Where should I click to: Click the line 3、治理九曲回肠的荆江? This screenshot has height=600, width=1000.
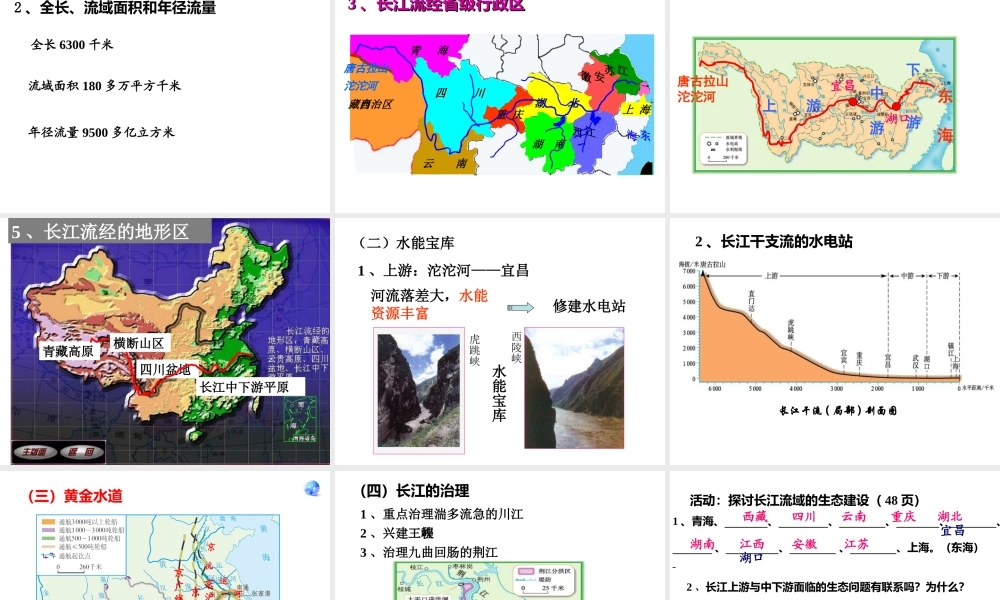[429, 552]
